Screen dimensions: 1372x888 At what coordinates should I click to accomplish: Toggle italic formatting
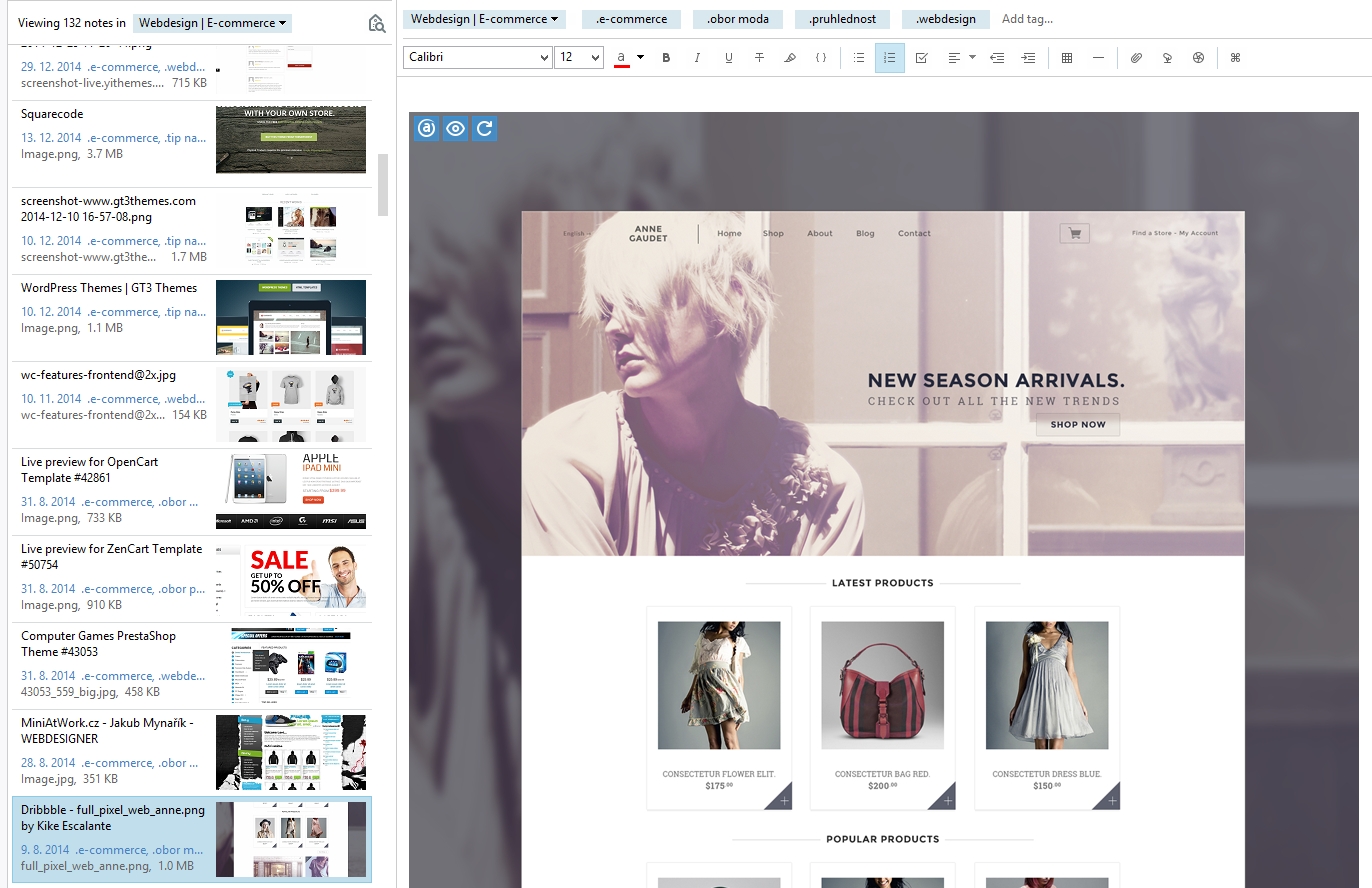pyautogui.click(x=697, y=58)
